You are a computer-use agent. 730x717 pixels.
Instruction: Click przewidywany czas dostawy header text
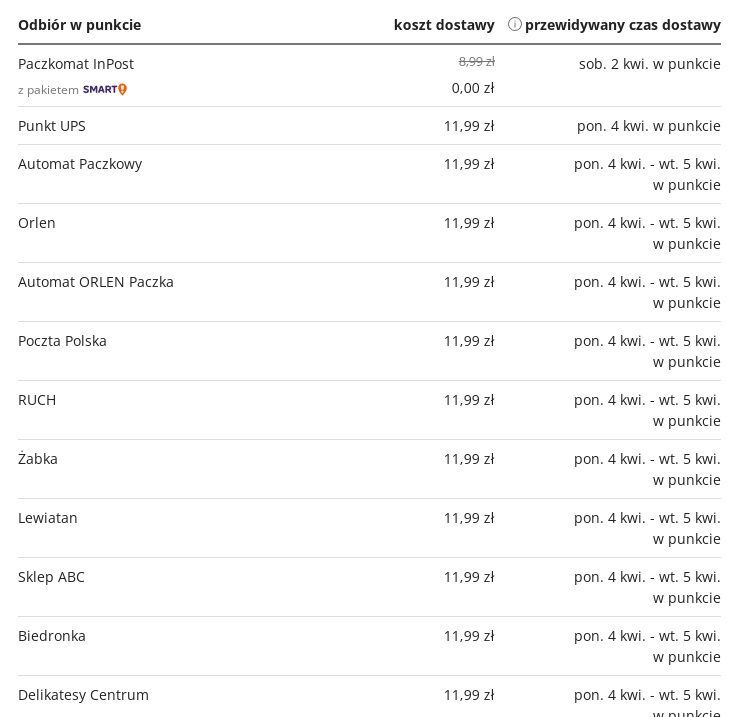[x=622, y=25]
